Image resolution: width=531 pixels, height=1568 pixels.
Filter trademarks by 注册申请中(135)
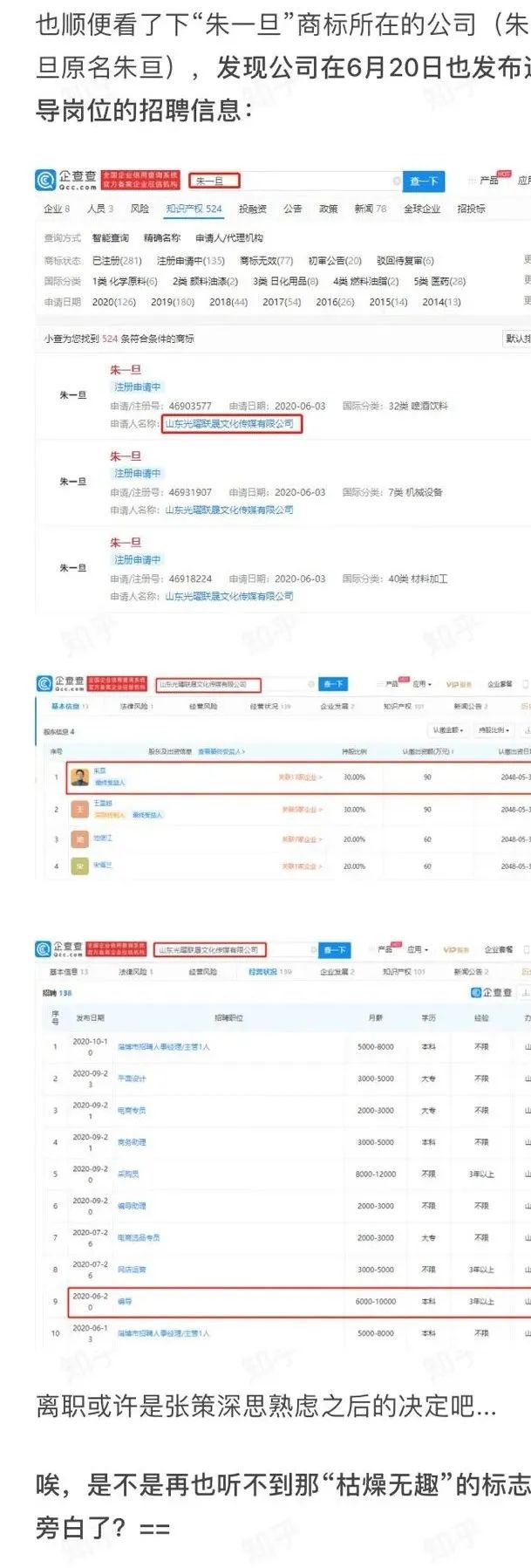click(190, 261)
